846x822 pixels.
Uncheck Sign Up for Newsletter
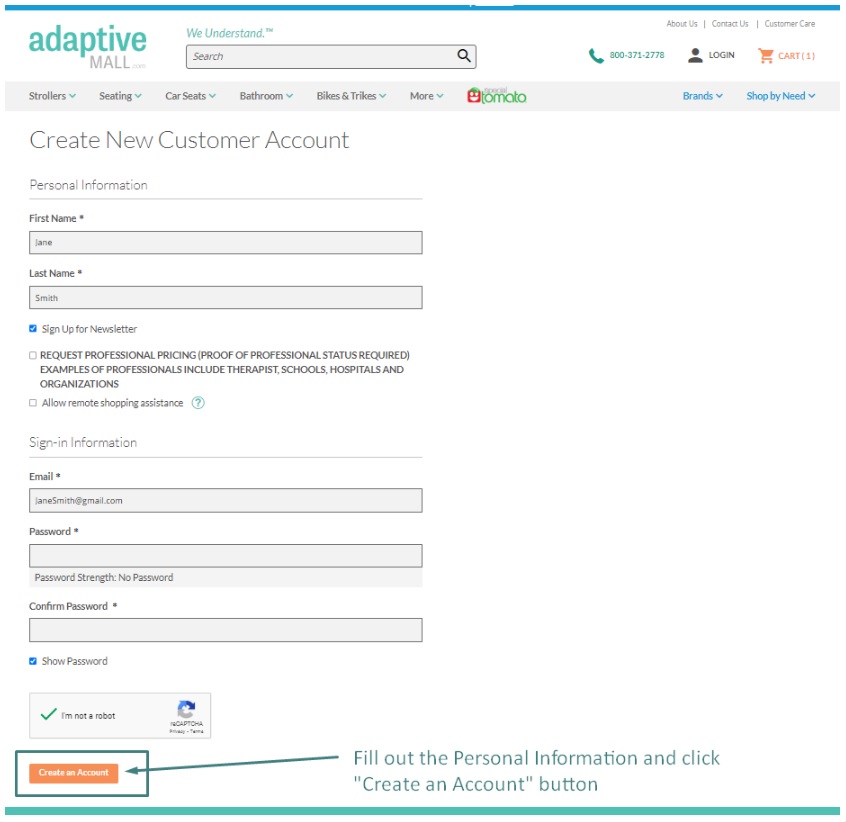[33, 328]
